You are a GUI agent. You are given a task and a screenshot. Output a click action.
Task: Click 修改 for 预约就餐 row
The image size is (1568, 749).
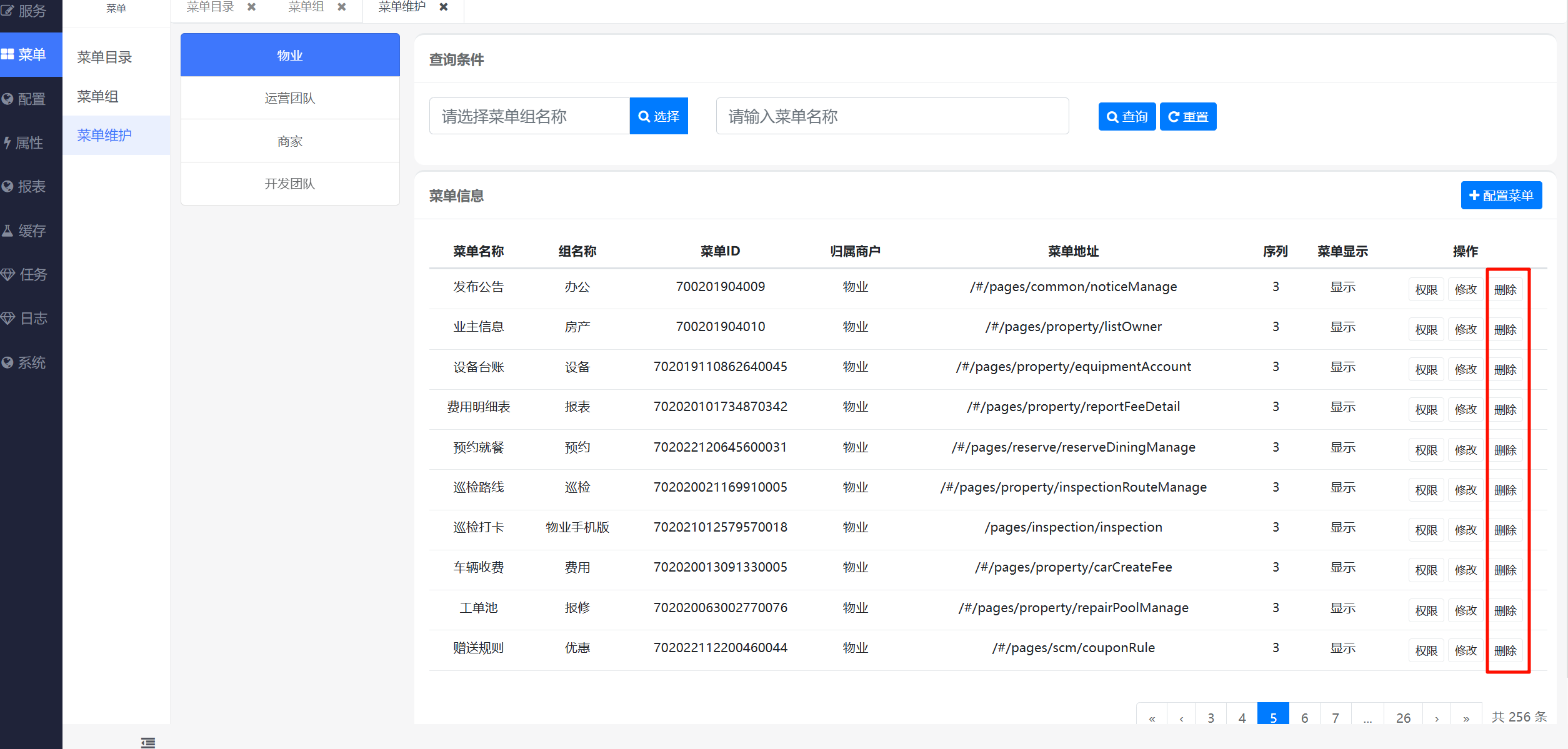1466,450
